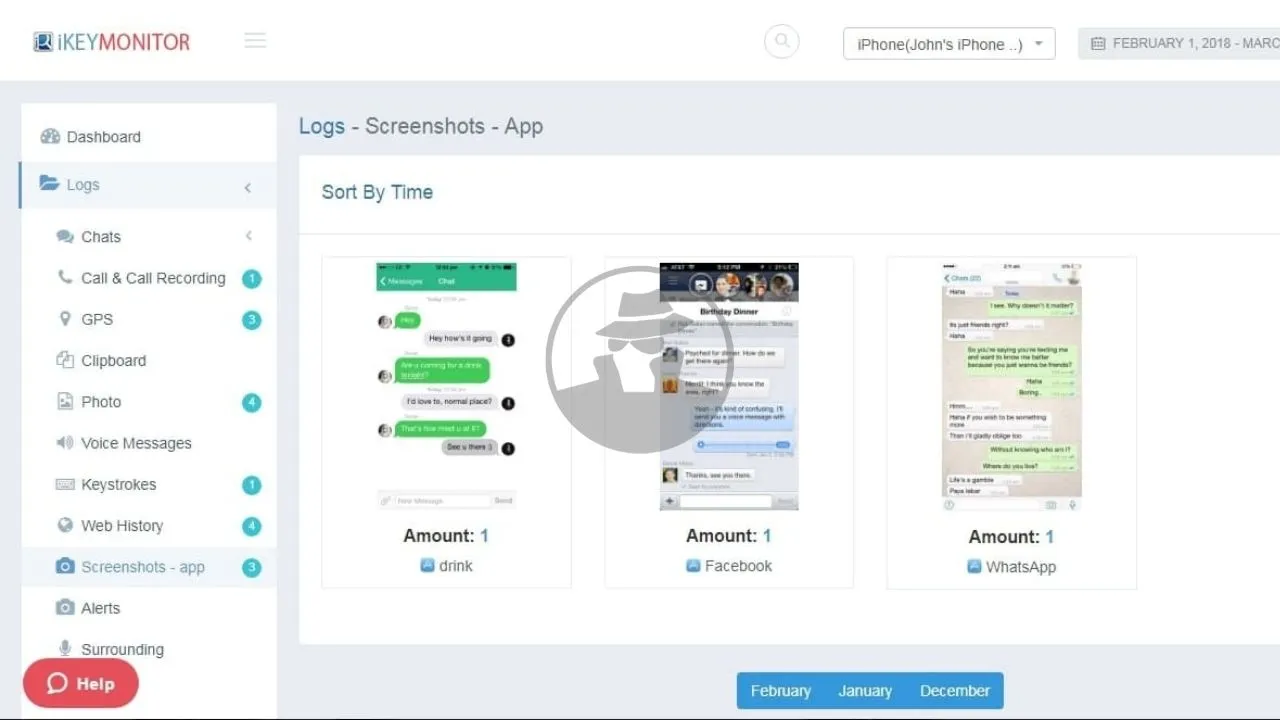Screen dimensions: 1280x720
Task: Click Amount: 1 under the WhatsApp screenshot
Action: (1011, 537)
